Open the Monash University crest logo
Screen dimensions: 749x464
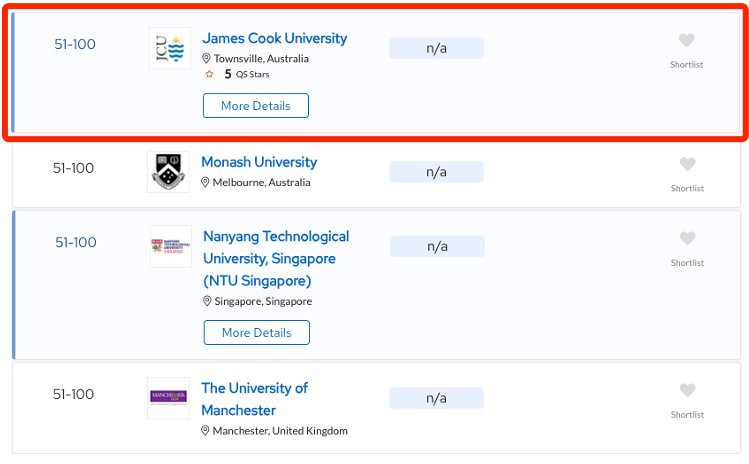pos(168,172)
